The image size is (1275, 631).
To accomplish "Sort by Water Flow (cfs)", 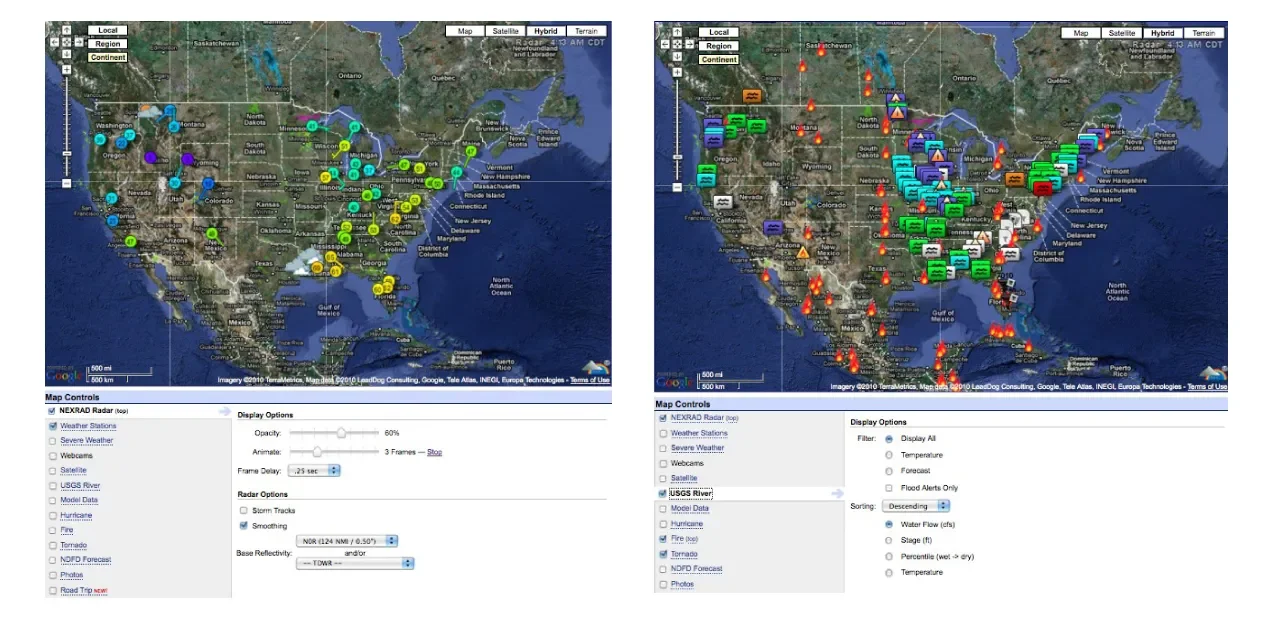I will [888, 523].
